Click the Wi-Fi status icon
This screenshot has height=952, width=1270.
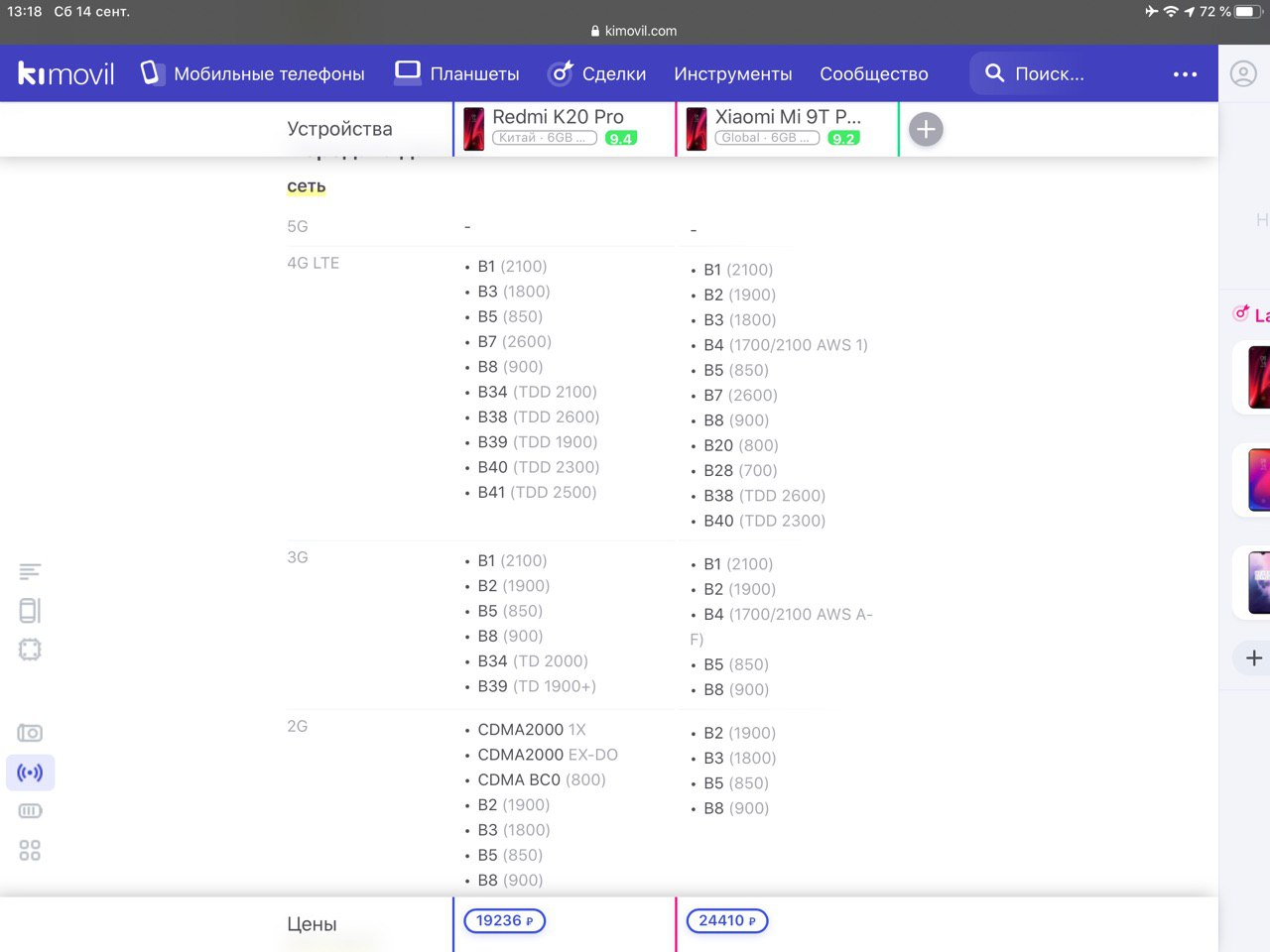(1171, 11)
